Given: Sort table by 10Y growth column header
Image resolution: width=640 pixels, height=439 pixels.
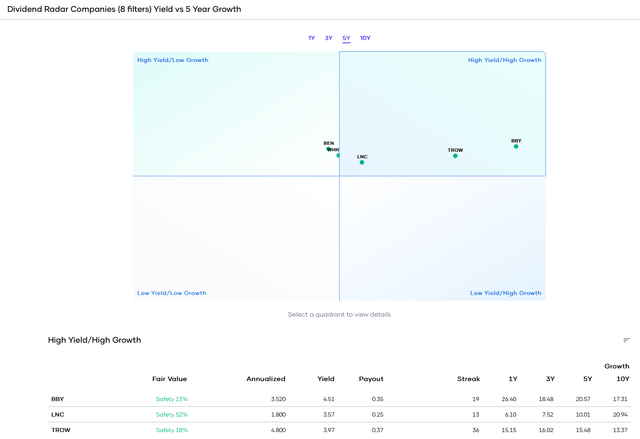Looking at the screenshot, I should (623, 379).
